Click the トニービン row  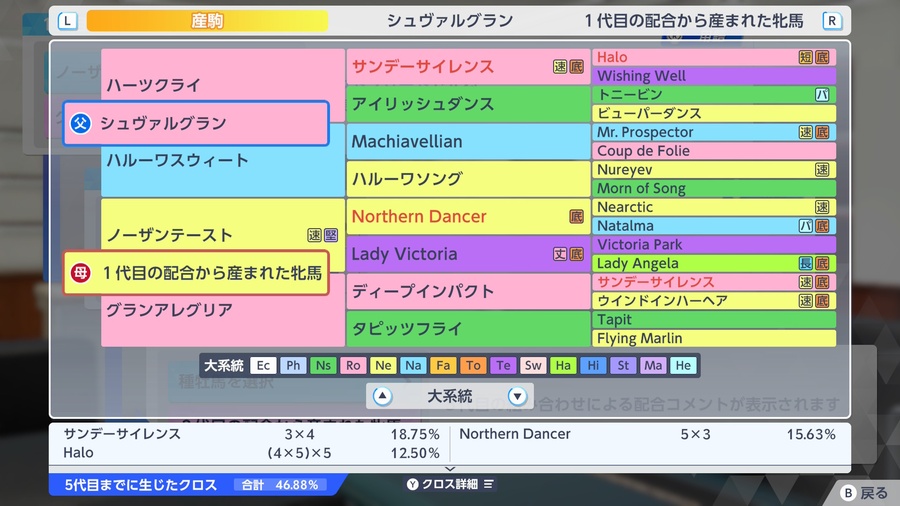[x=714, y=95]
